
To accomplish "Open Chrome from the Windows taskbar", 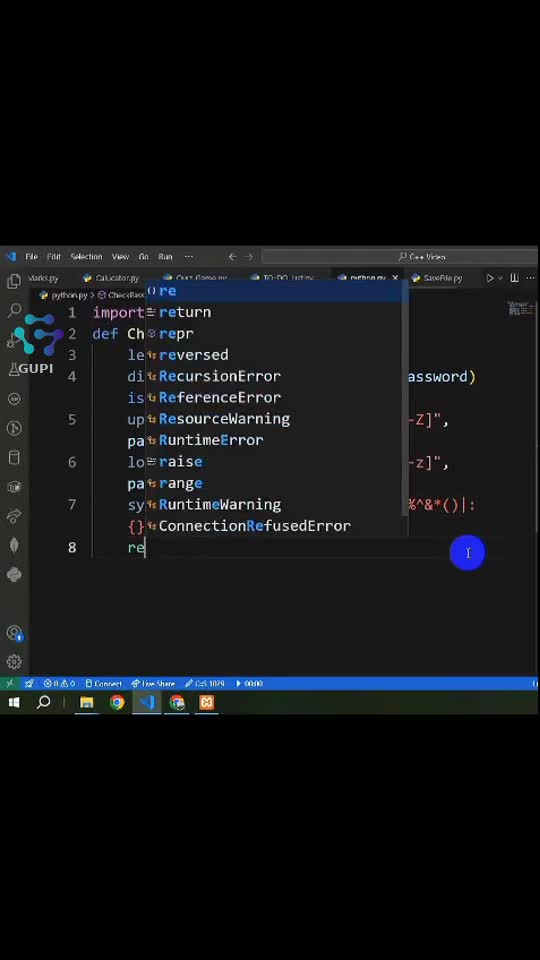I will [x=117, y=702].
